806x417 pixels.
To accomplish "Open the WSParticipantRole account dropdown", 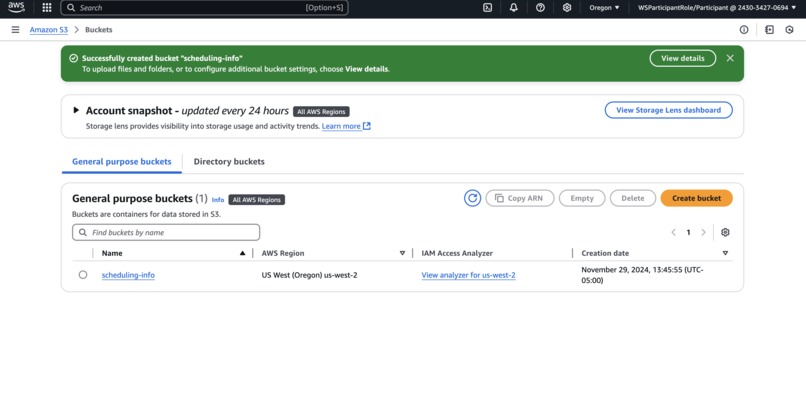I will point(717,8).
